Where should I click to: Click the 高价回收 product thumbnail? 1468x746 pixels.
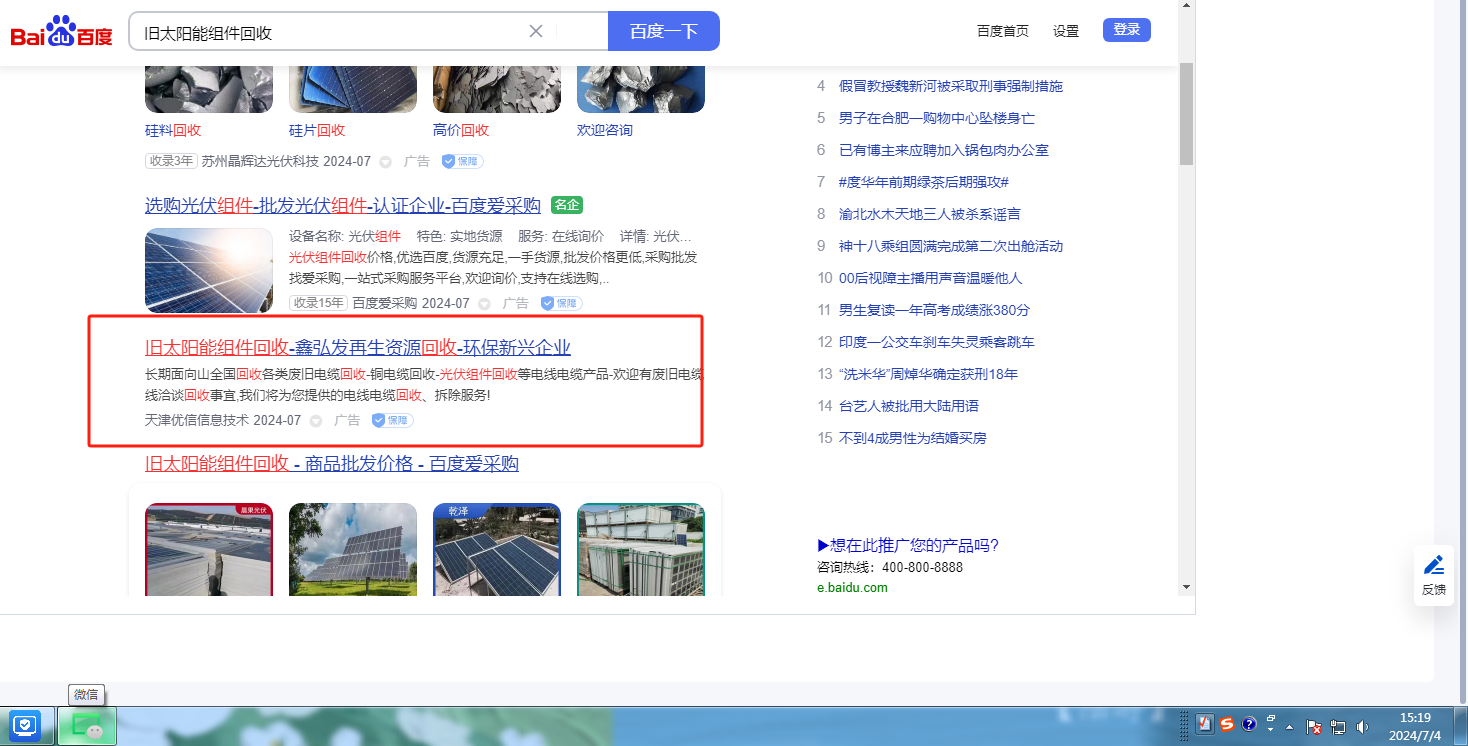(x=497, y=89)
